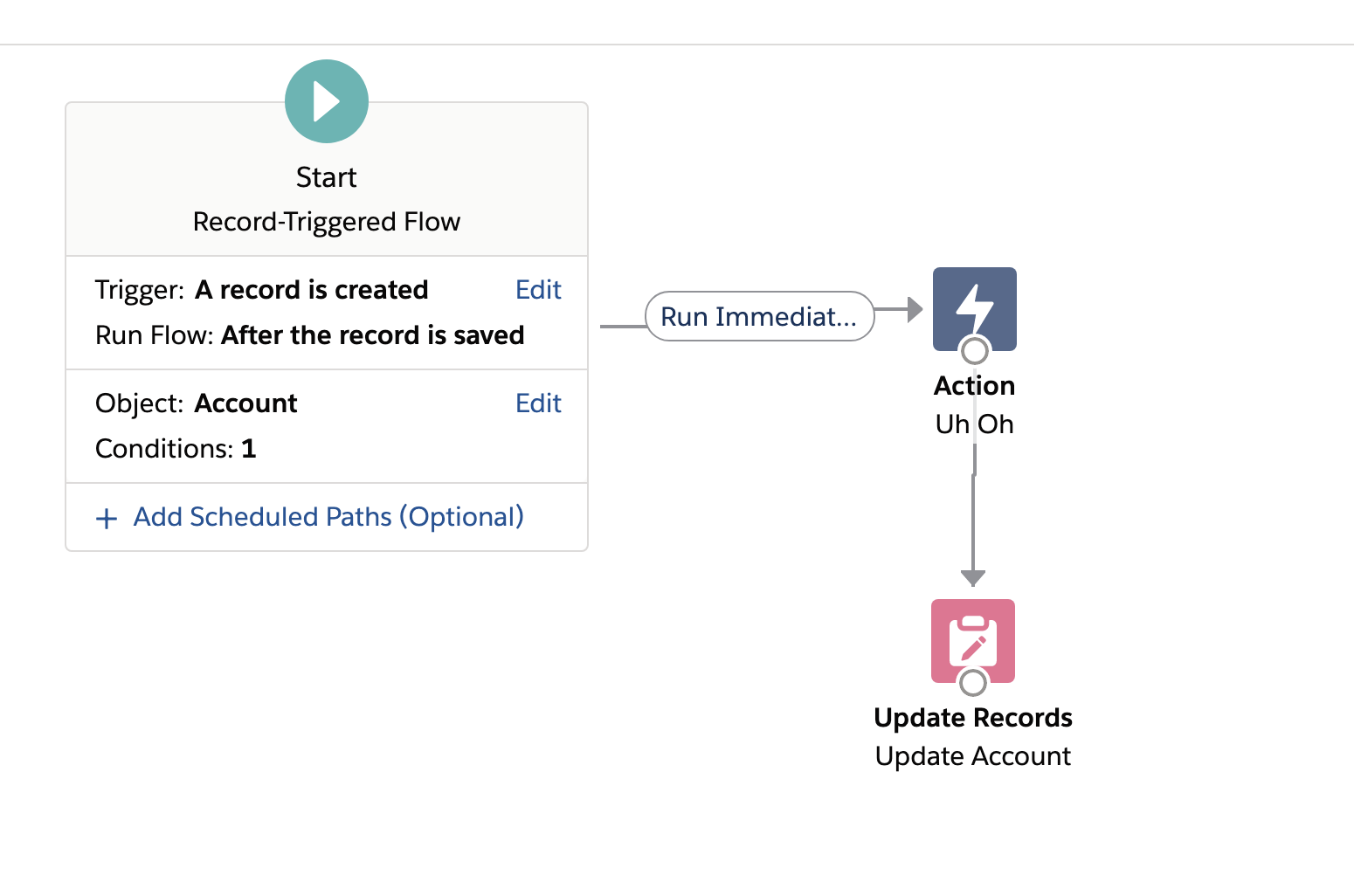
Task: Select the pink Update Records element icon
Action: 972,636
